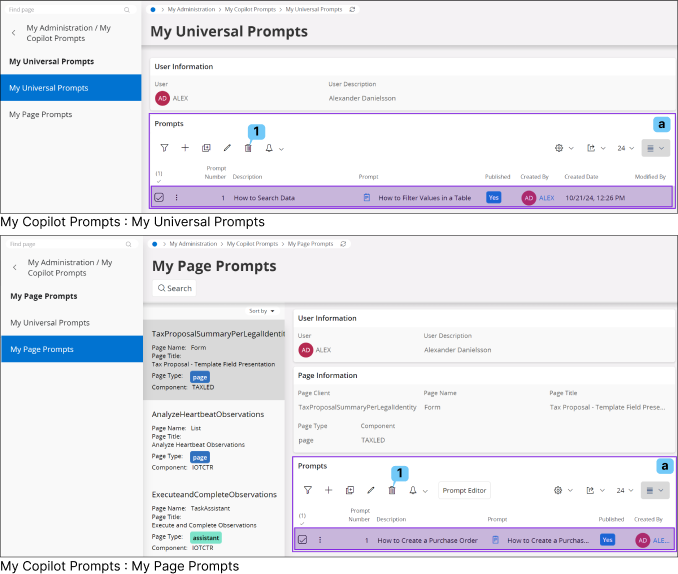The height and width of the screenshot is (574, 678).
Task: Open the Sort by dropdown in page list
Action: (x=261, y=311)
